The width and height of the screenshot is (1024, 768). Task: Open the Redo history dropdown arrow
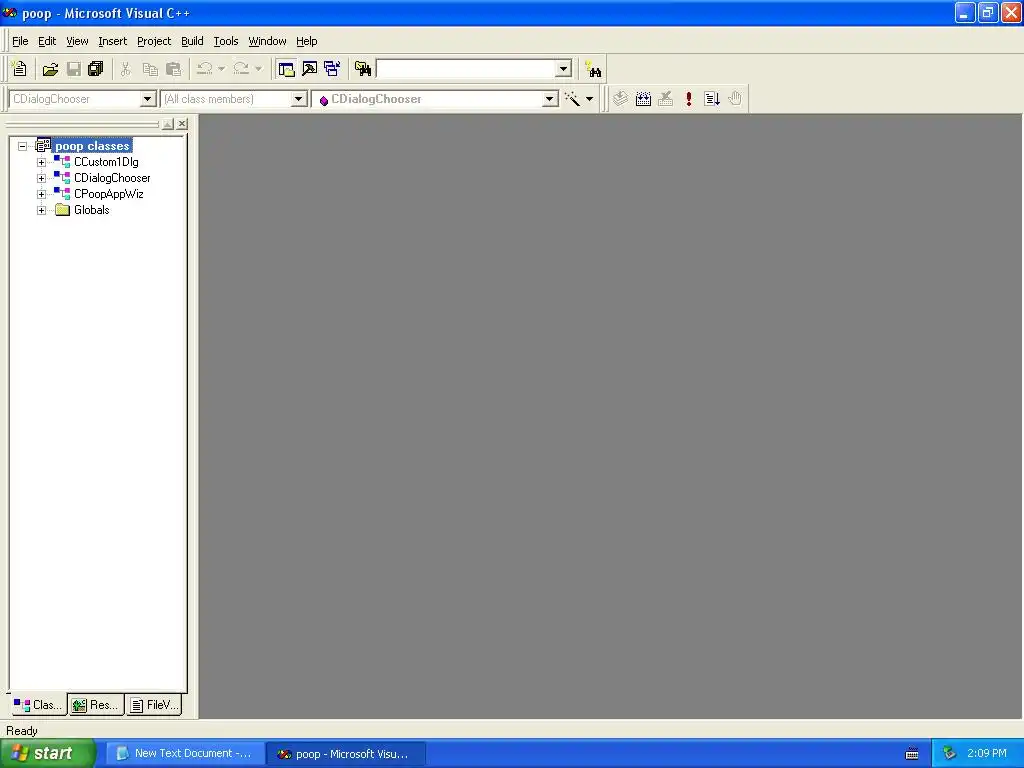[259, 69]
